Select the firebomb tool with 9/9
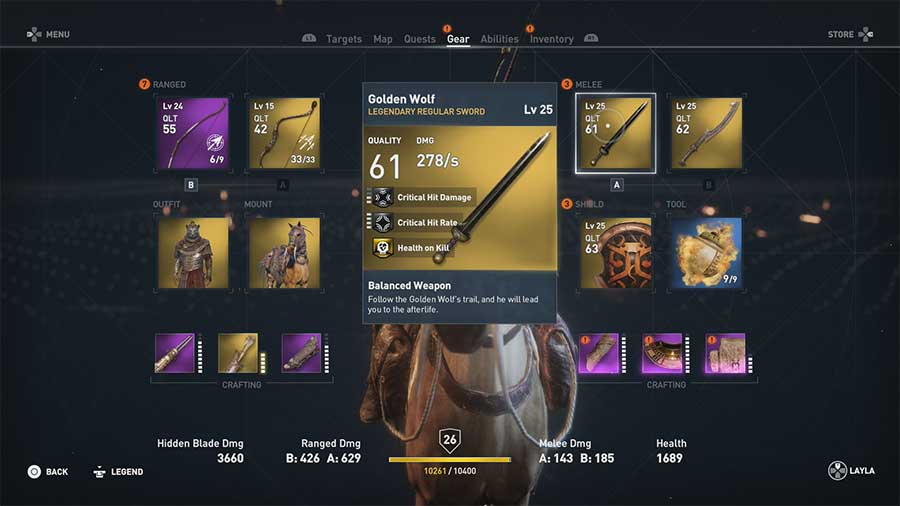 coord(707,253)
